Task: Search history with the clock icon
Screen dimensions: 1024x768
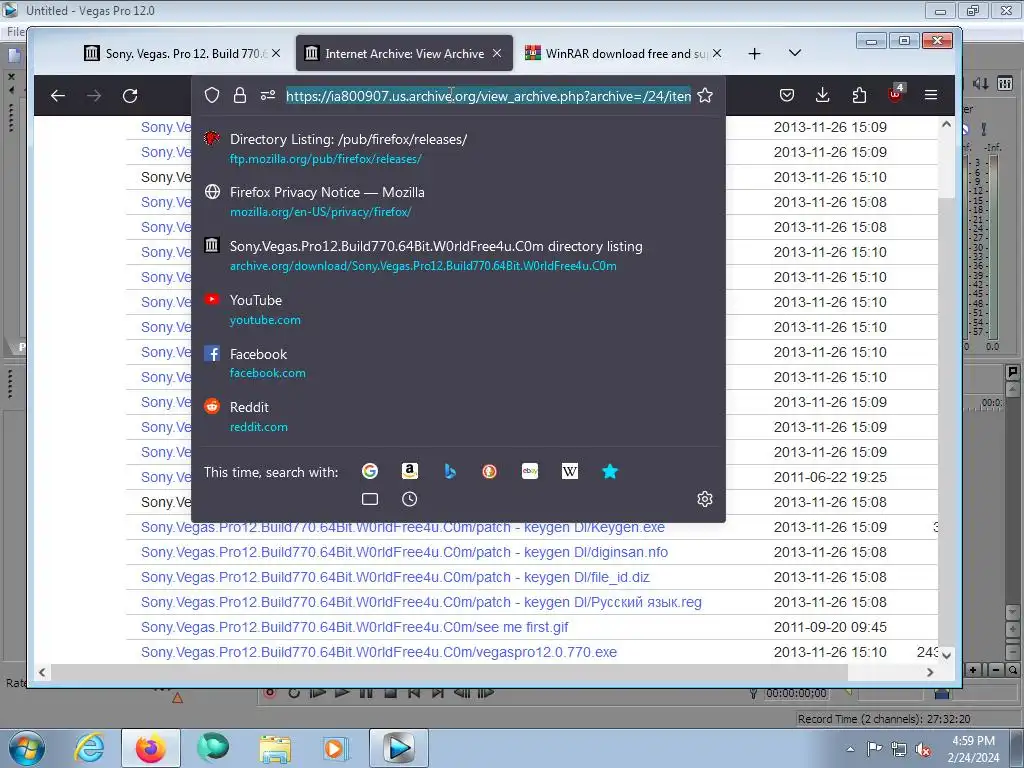Action: [x=409, y=499]
